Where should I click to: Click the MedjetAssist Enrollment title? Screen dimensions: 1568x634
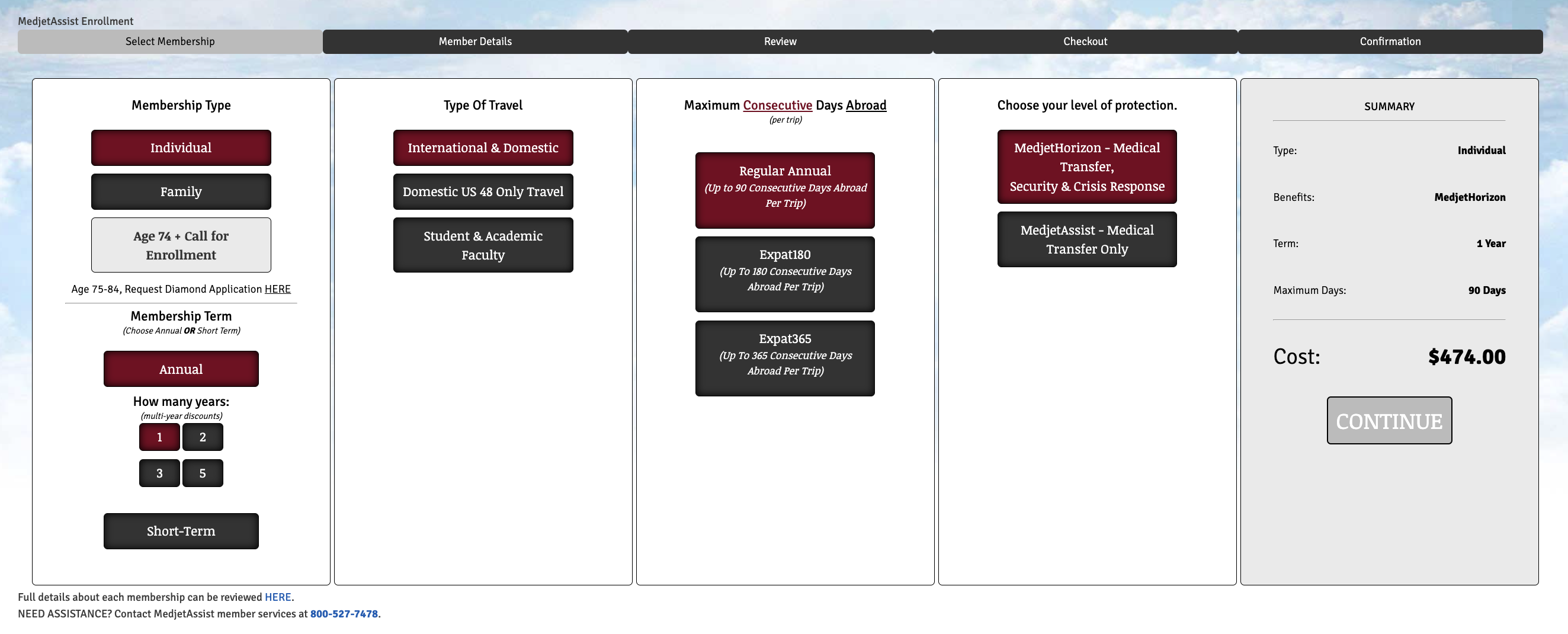pyautogui.click(x=75, y=21)
